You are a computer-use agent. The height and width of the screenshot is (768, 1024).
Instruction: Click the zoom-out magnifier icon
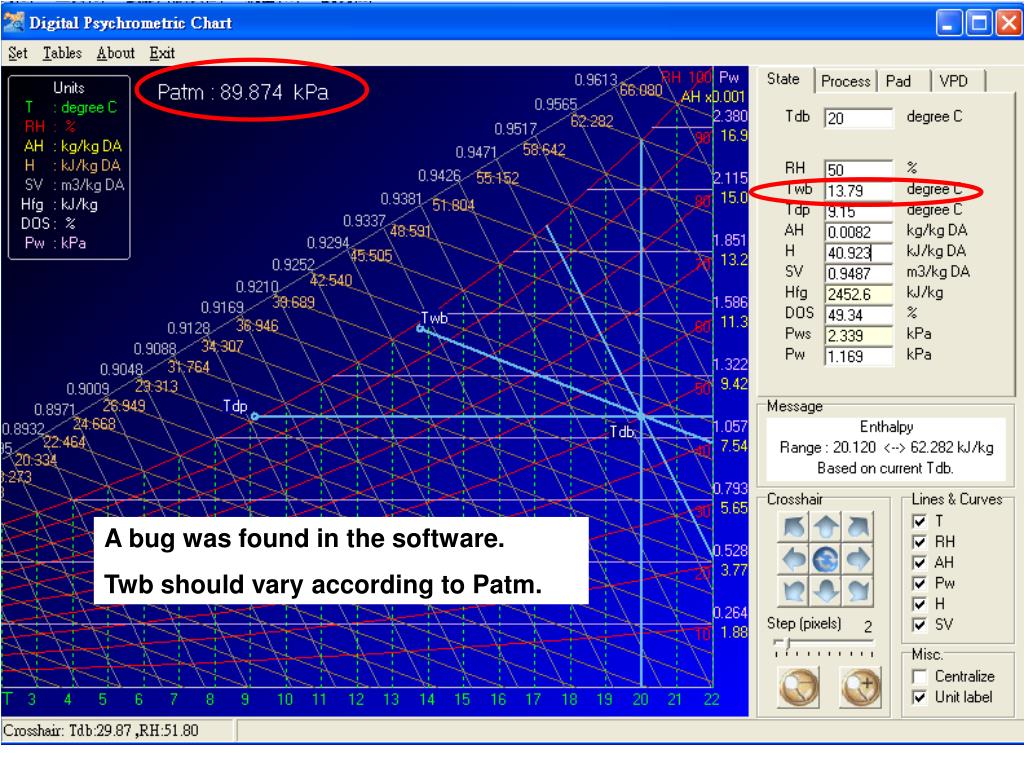pos(798,687)
